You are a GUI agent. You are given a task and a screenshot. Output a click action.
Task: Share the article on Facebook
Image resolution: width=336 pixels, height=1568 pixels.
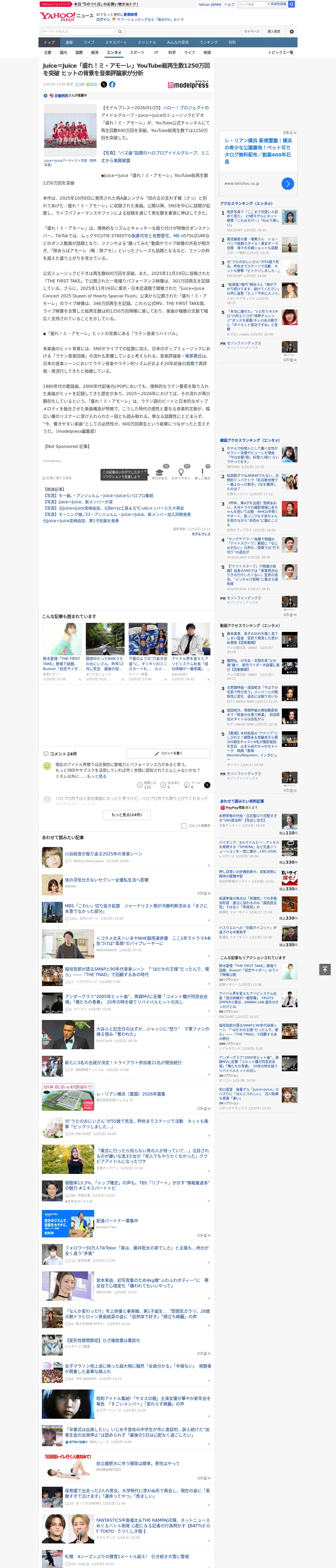pyautogui.click(x=112, y=85)
